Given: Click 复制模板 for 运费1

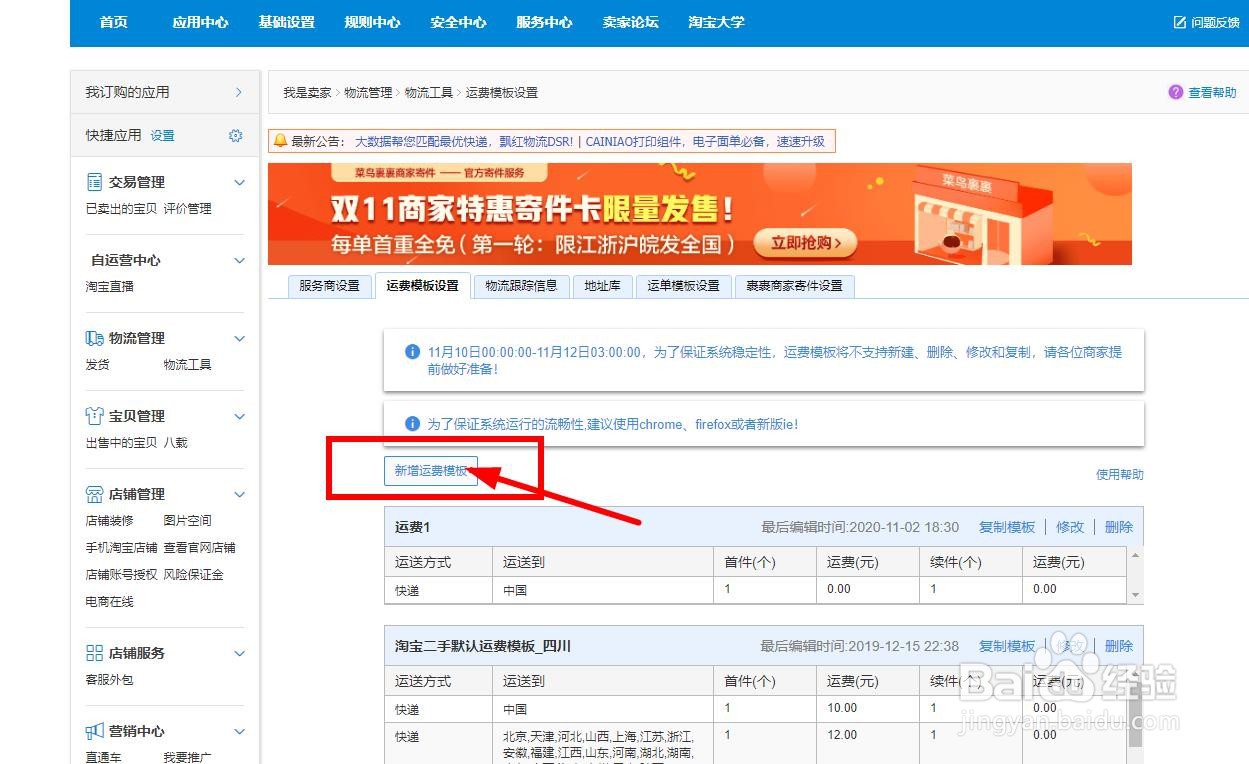Looking at the screenshot, I should pos(1006,527).
